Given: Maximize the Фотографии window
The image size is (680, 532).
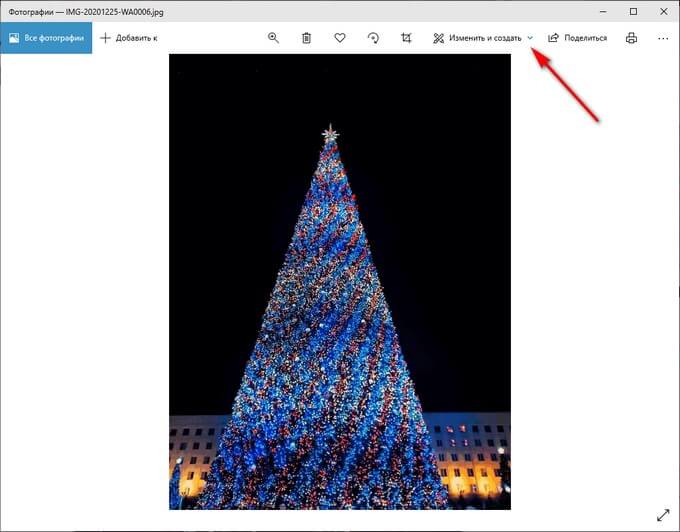Looking at the screenshot, I should click(633, 12).
